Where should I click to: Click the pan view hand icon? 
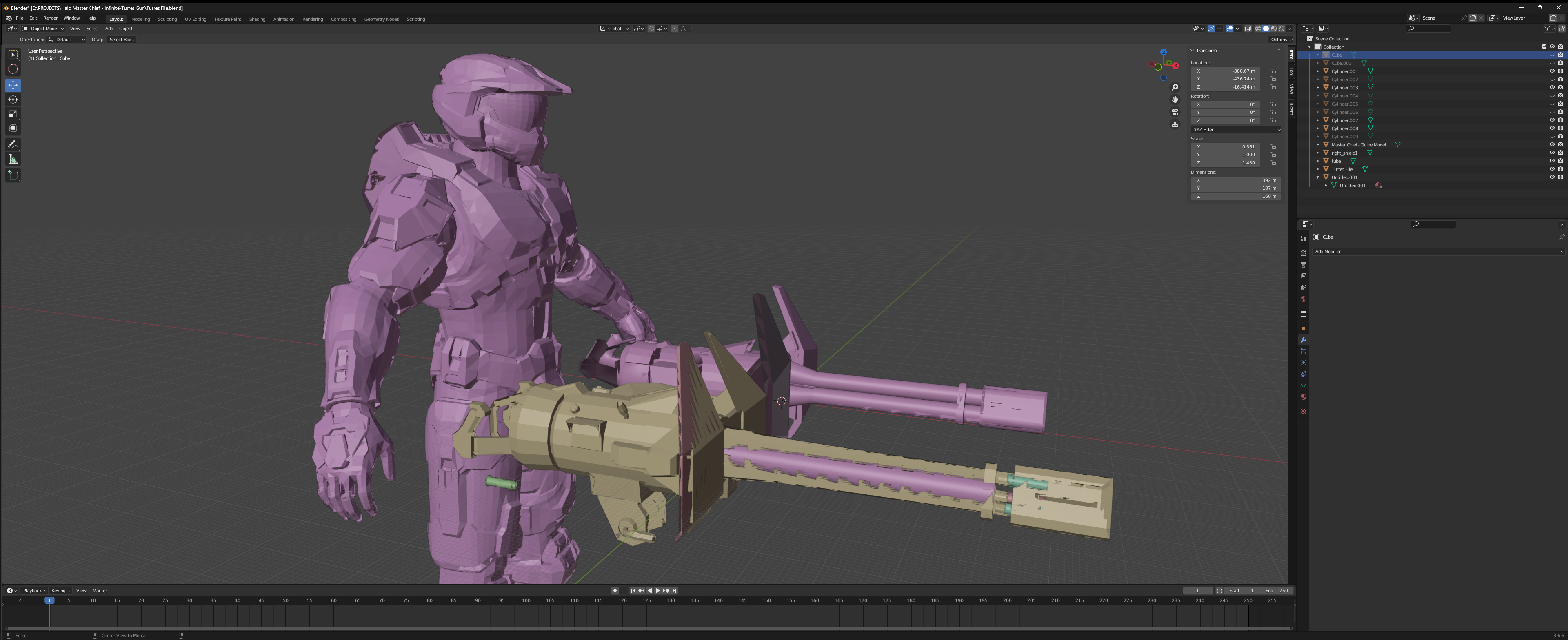click(1175, 100)
